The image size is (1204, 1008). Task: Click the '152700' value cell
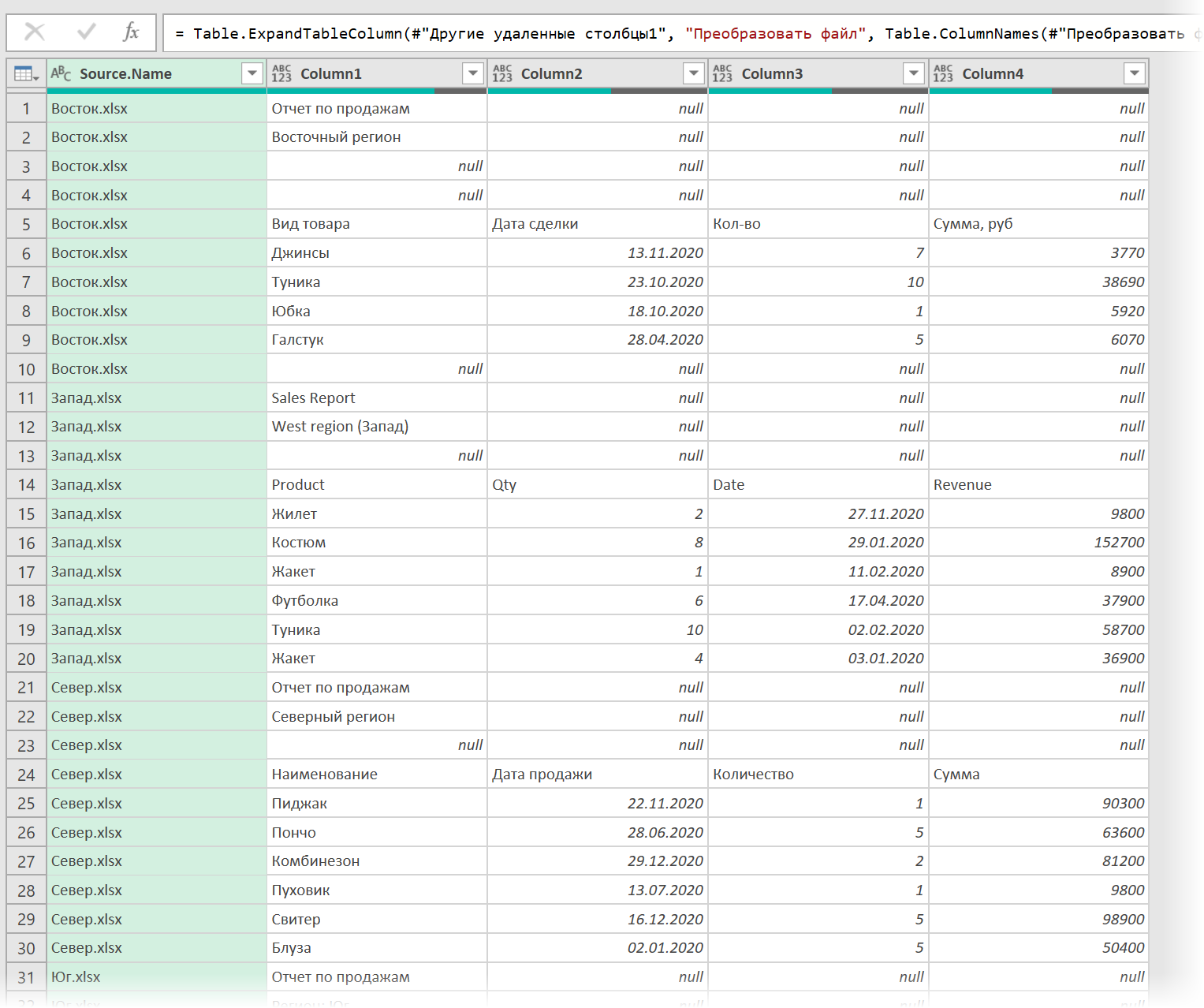coord(1038,543)
